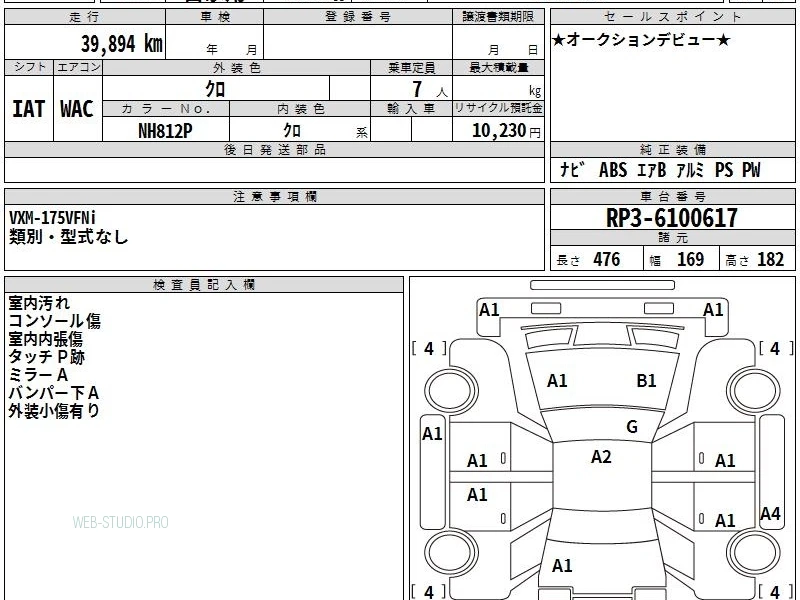Click the 輸入車 header cell
The width and height of the screenshot is (800, 600).
(411, 109)
